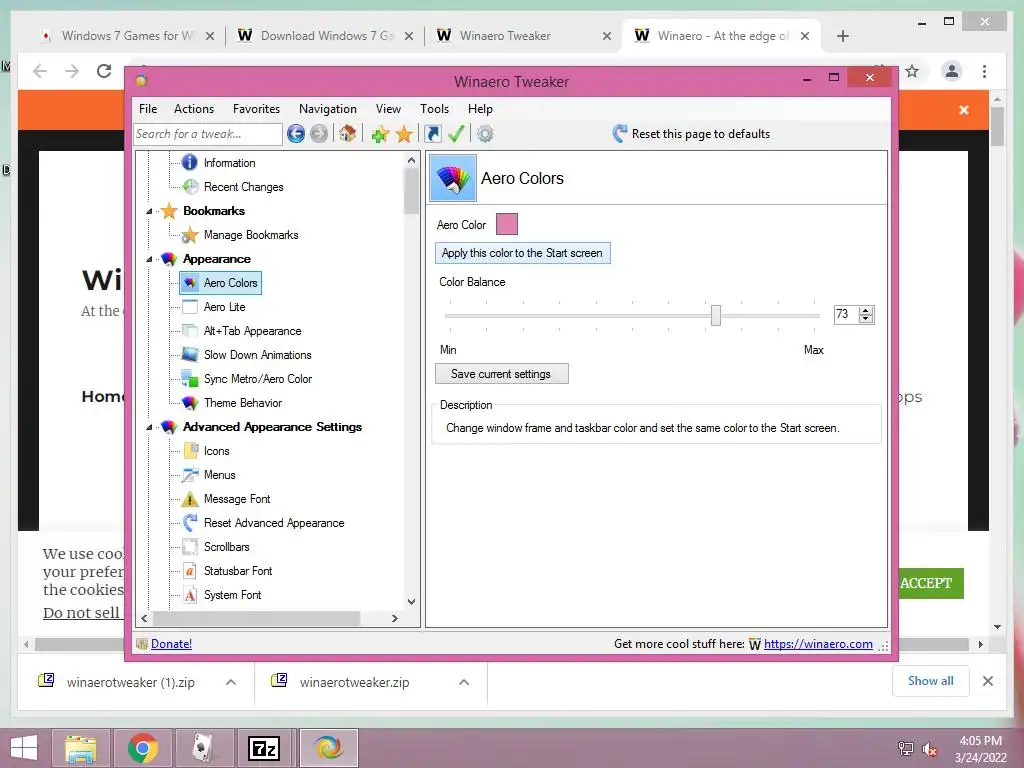Add current page to bookmarks with plus-star icon
Viewport: 1024px width, 768px height.
click(x=380, y=135)
